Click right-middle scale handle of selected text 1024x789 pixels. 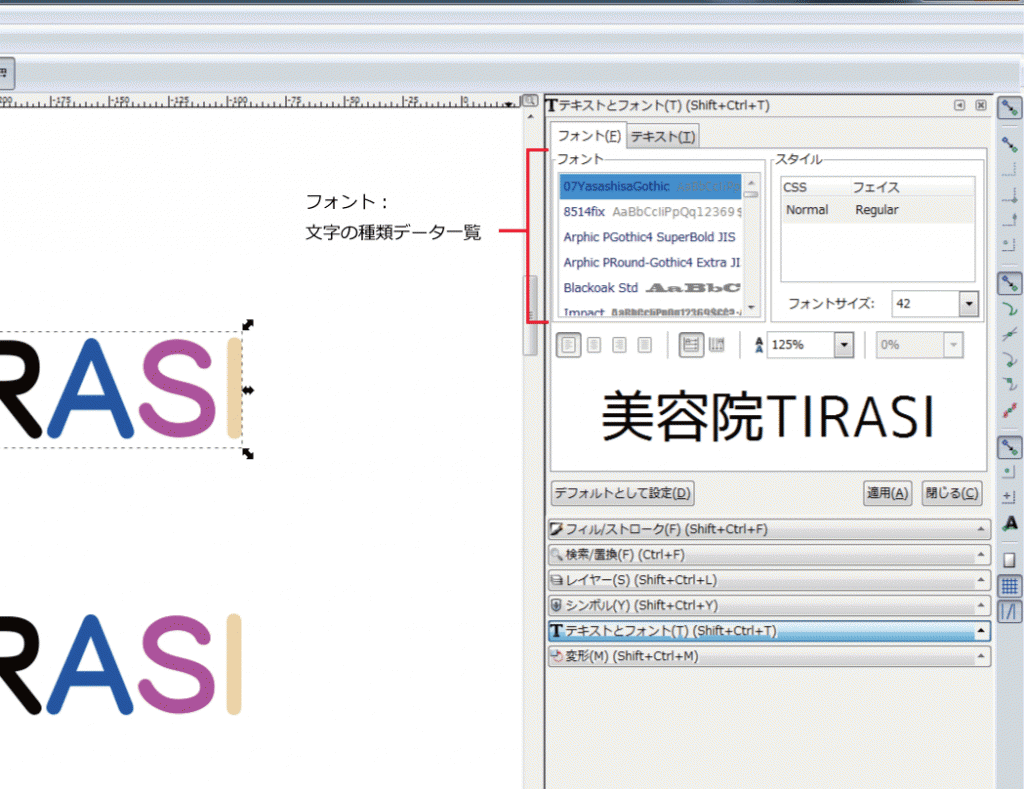[x=248, y=390]
